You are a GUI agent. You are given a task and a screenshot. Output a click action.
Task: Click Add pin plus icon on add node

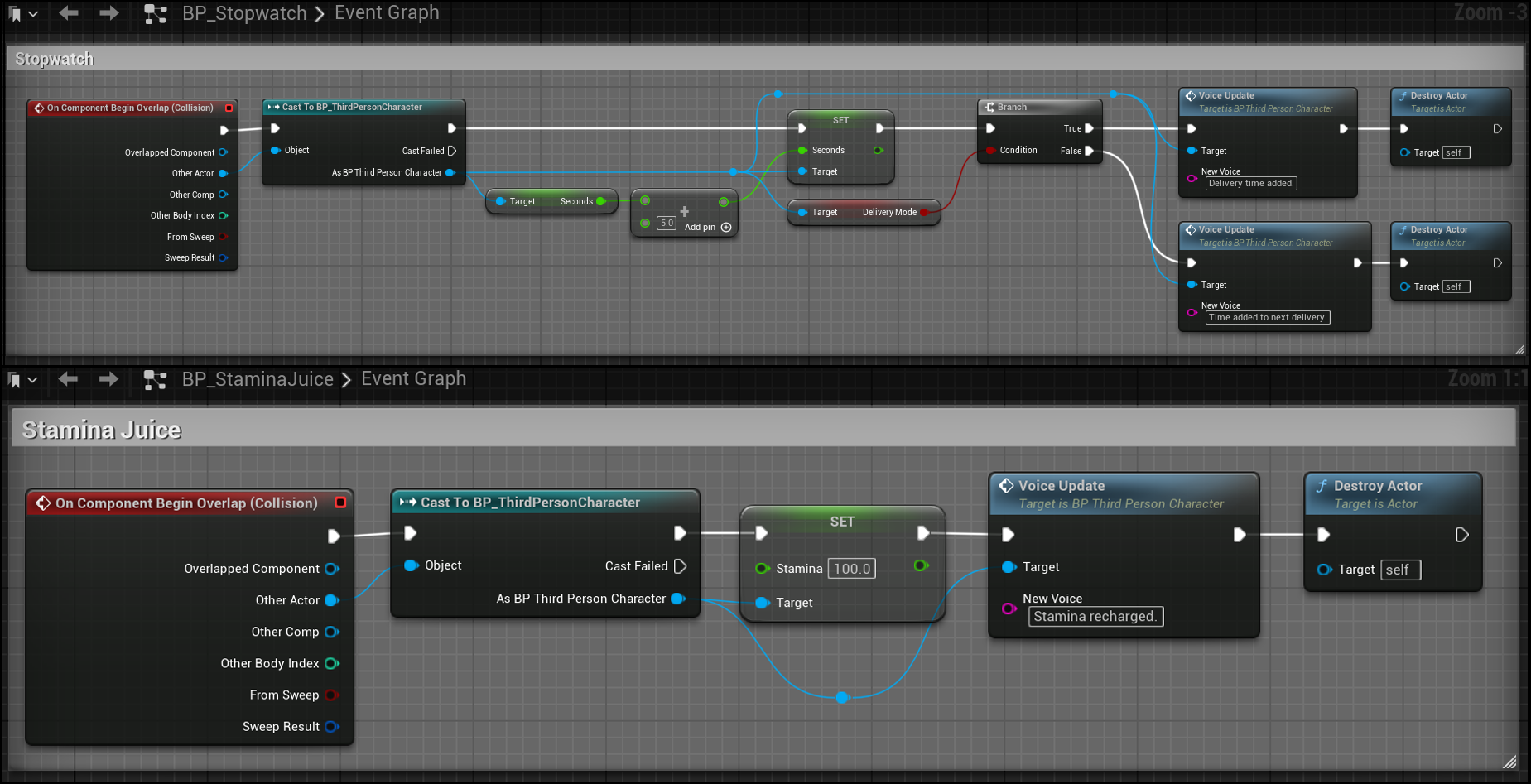click(x=726, y=228)
